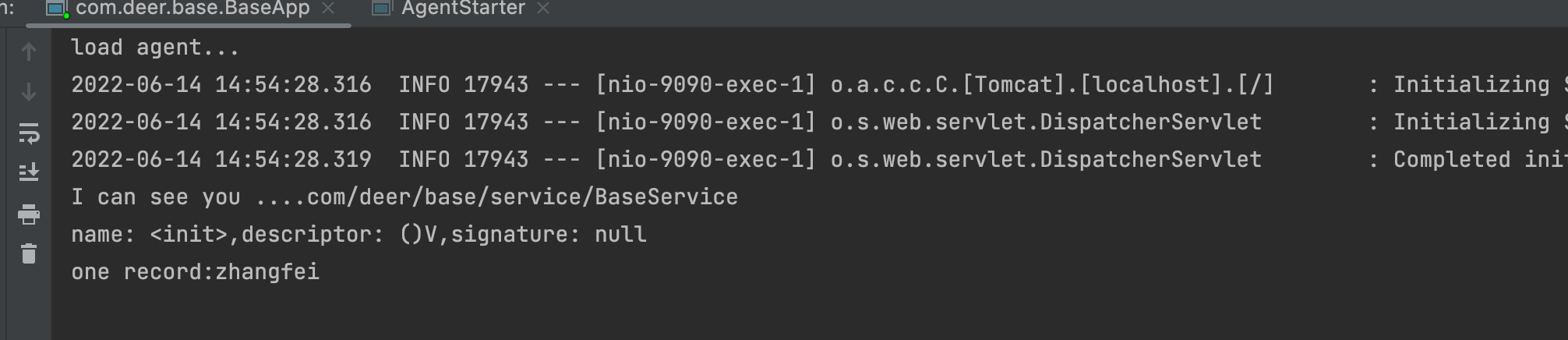The width and height of the screenshot is (1568, 340).
Task: Open the AgentStarter run tab
Action: coord(463,9)
